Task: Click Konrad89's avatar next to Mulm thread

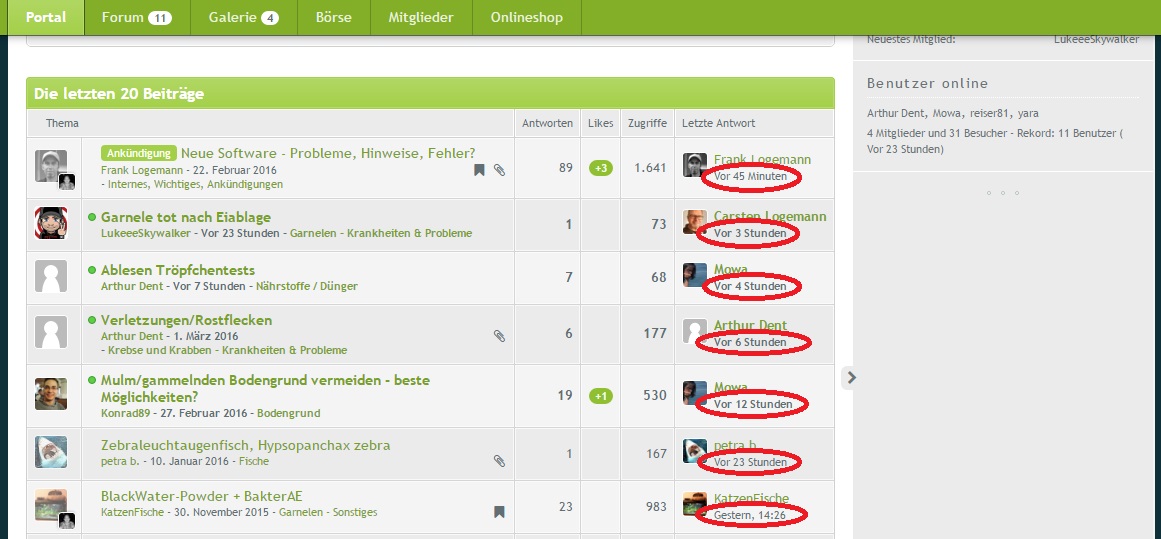Action: [x=51, y=394]
